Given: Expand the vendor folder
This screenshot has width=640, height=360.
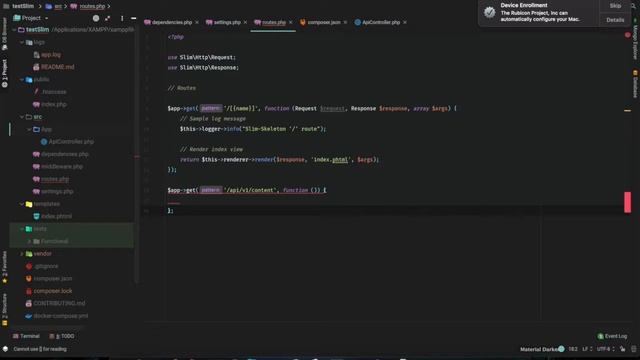Looking at the screenshot, I should (x=22, y=254).
